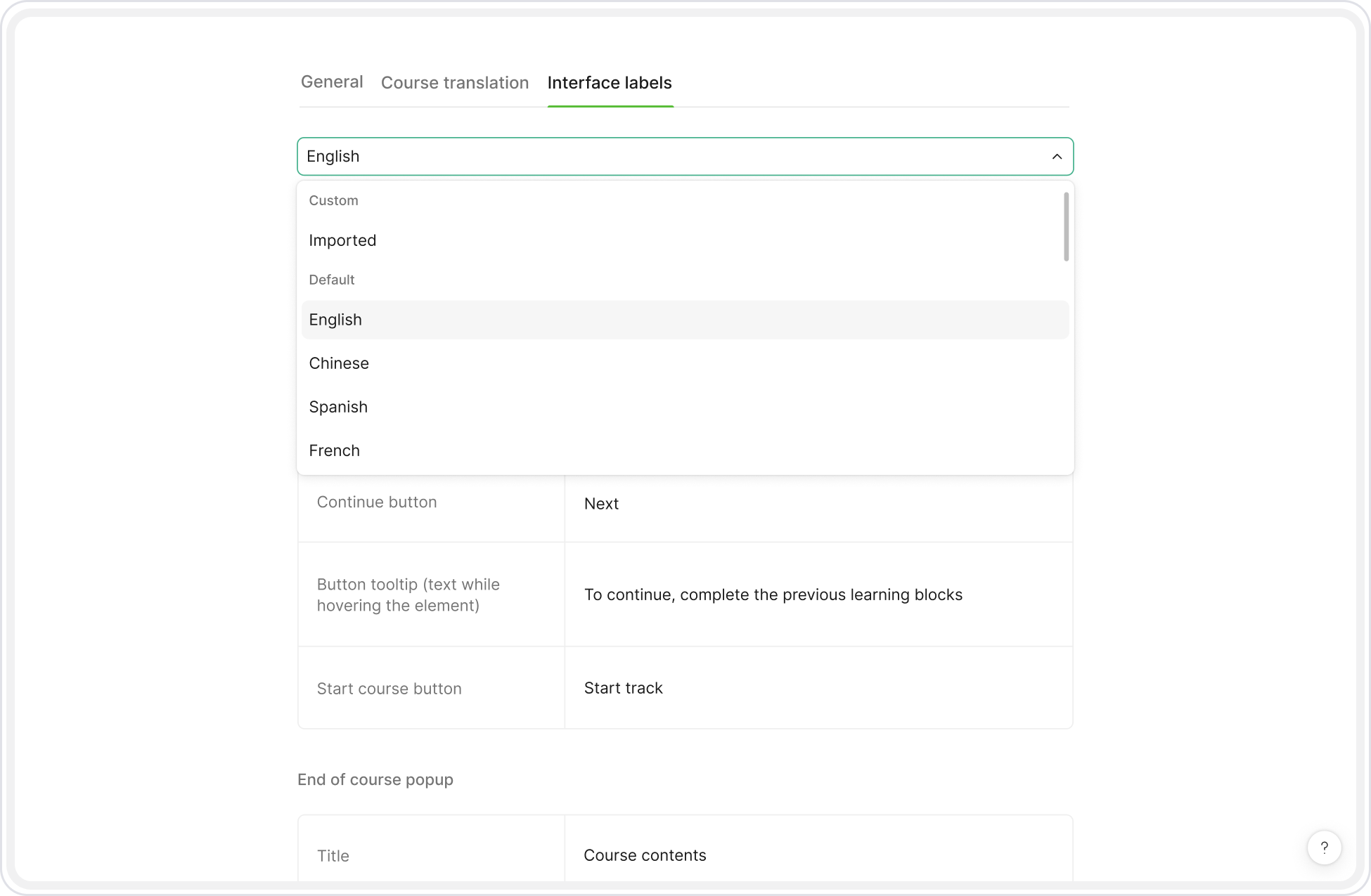Click the 'End of course popup' heading
1371x896 pixels.
pos(375,779)
